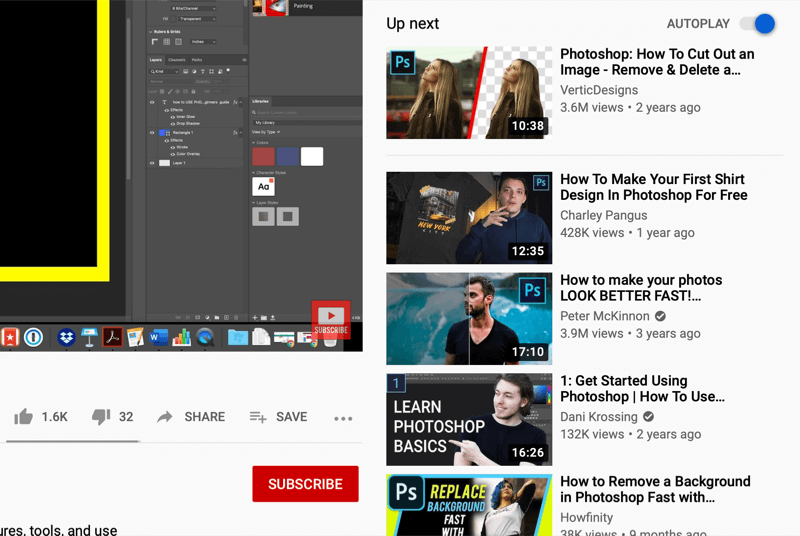Open 'How to make your photos LOOK BETTER FAST' title
This screenshot has width=800, height=536.
coord(641,288)
